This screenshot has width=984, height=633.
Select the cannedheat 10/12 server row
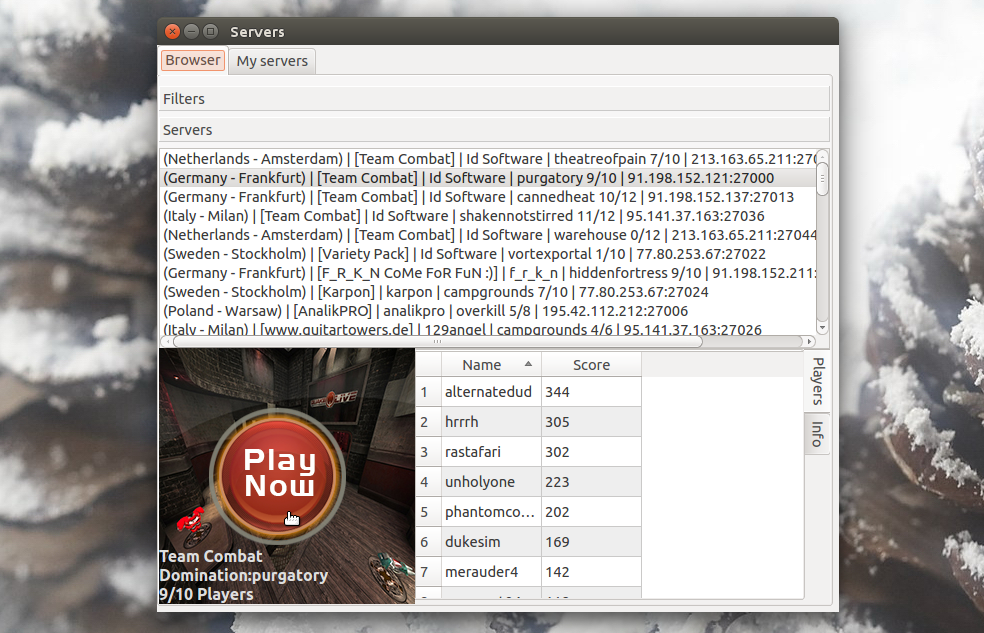(x=489, y=197)
